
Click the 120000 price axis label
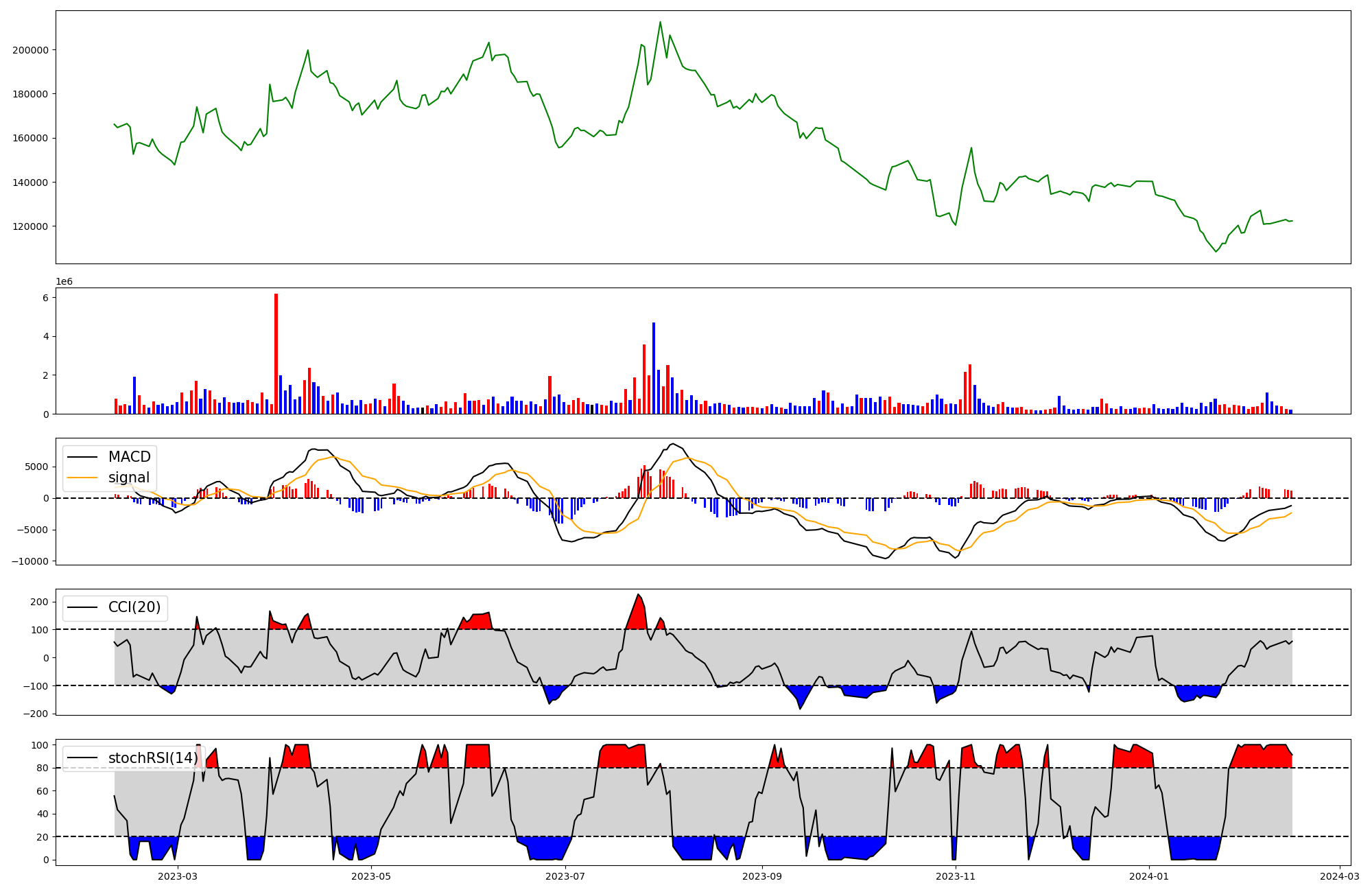click(30, 226)
